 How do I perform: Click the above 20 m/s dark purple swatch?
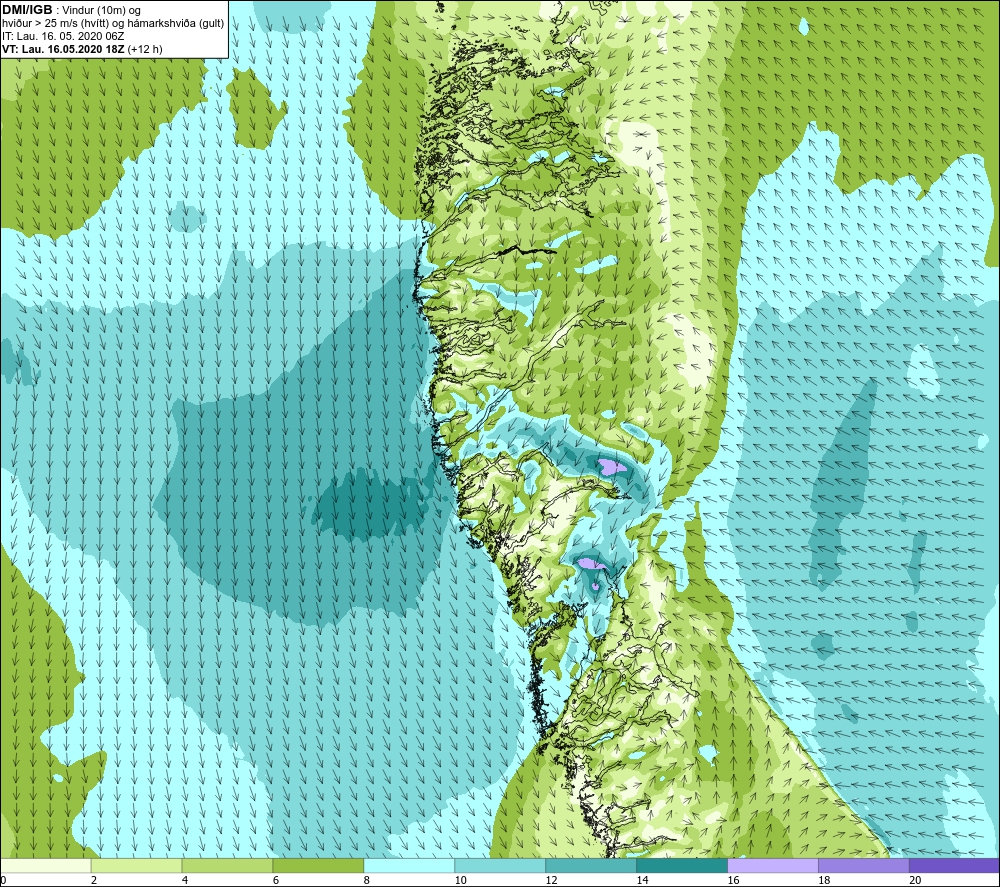click(x=954, y=865)
